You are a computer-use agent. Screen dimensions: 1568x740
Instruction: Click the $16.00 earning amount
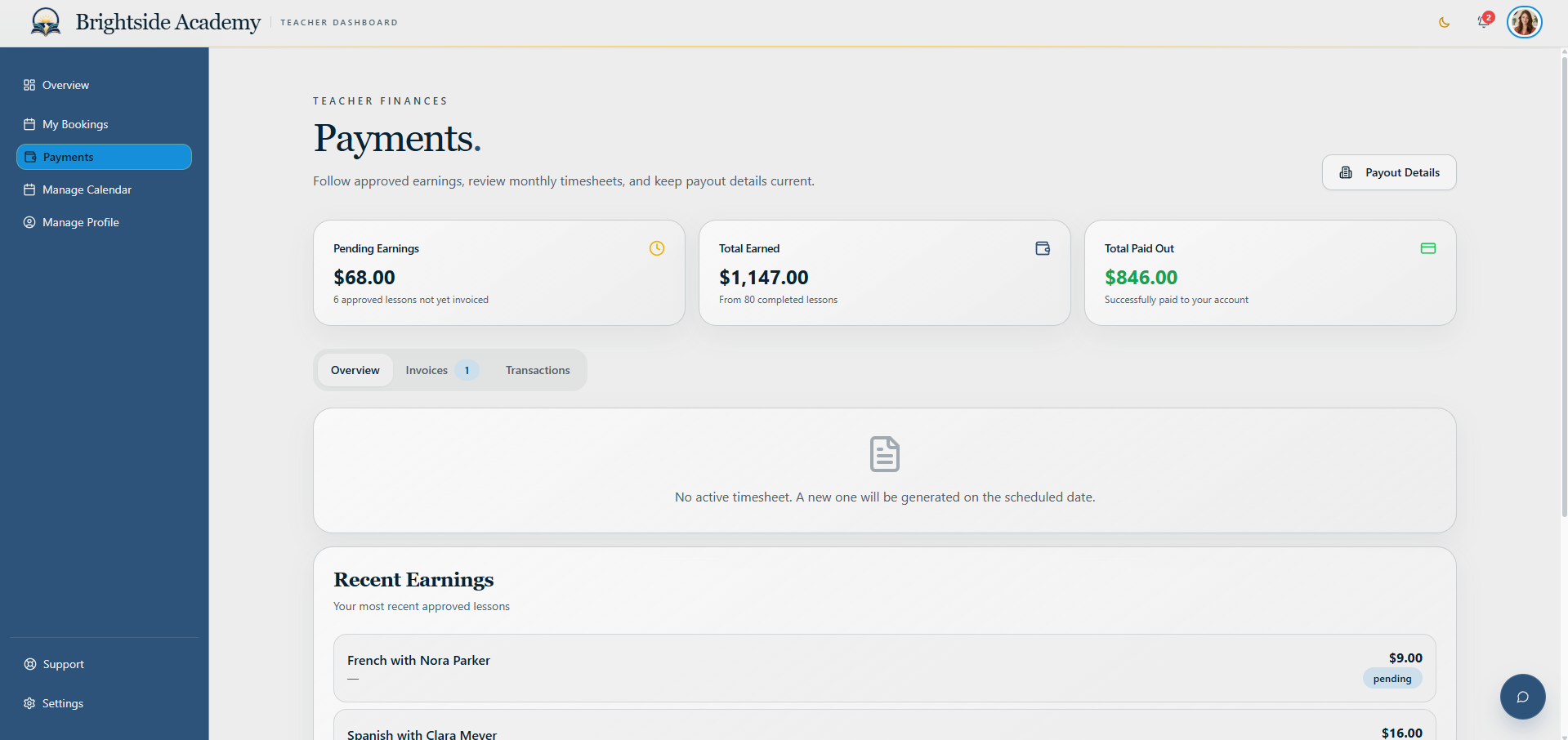click(x=1402, y=733)
